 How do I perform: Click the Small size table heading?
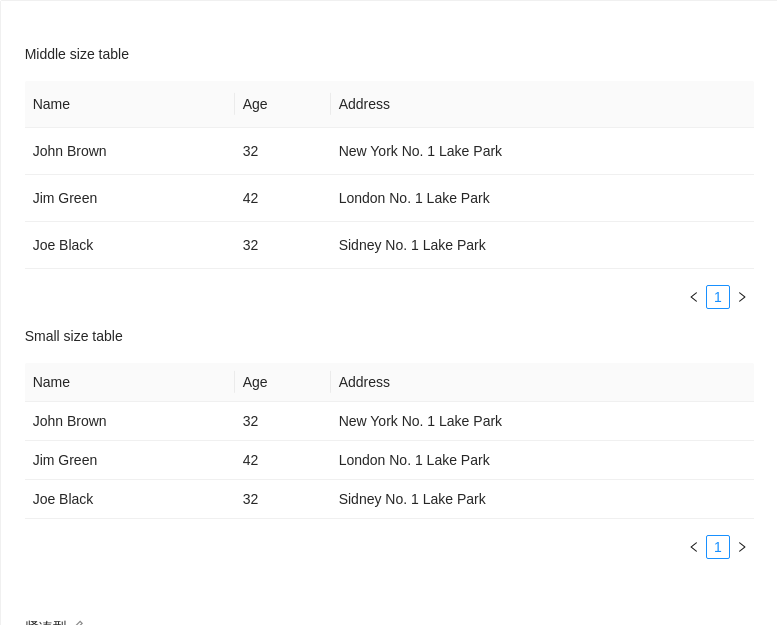(x=74, y=336)
